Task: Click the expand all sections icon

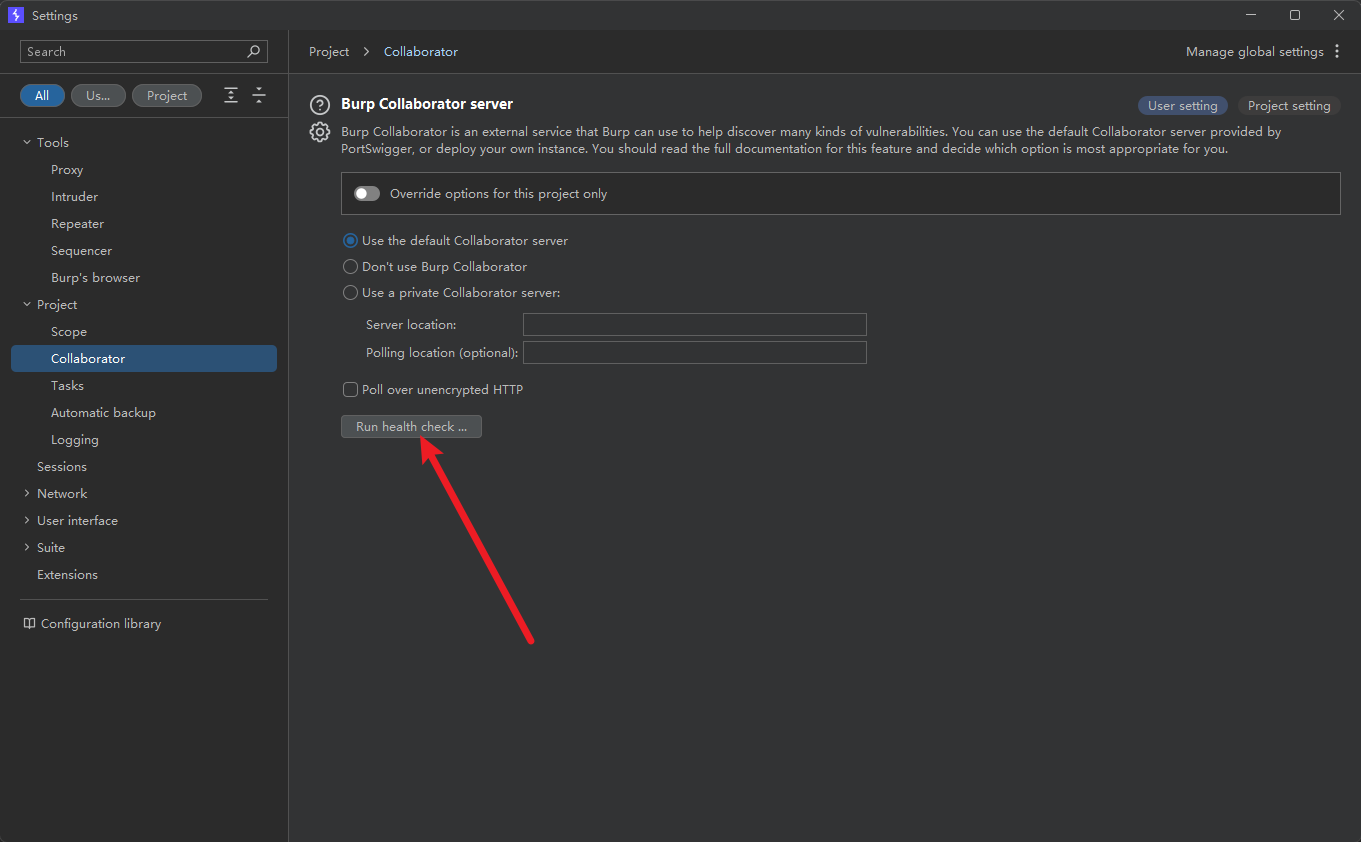Action: [231, 95]
